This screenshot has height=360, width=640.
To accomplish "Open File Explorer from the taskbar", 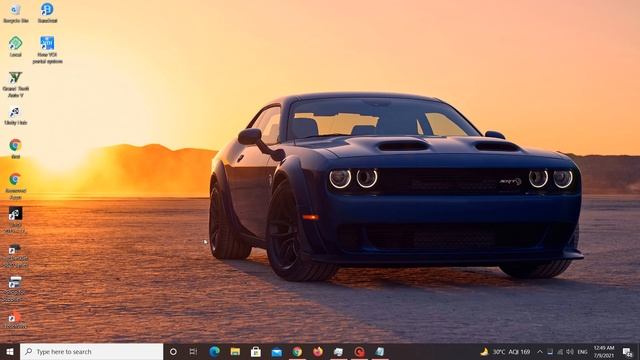I will (x=235, y=351).
